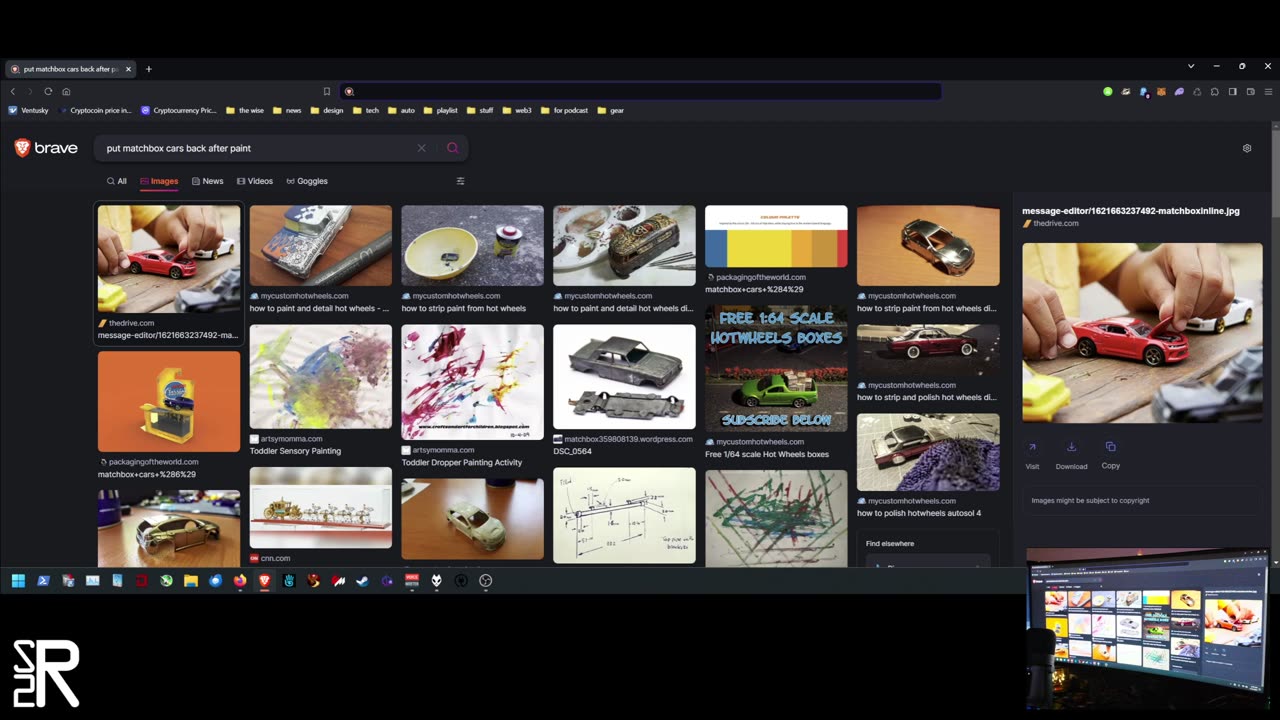Open the purple Phantom extension icon
This screenshot has width=1280, height=720.
[1179, 91]
